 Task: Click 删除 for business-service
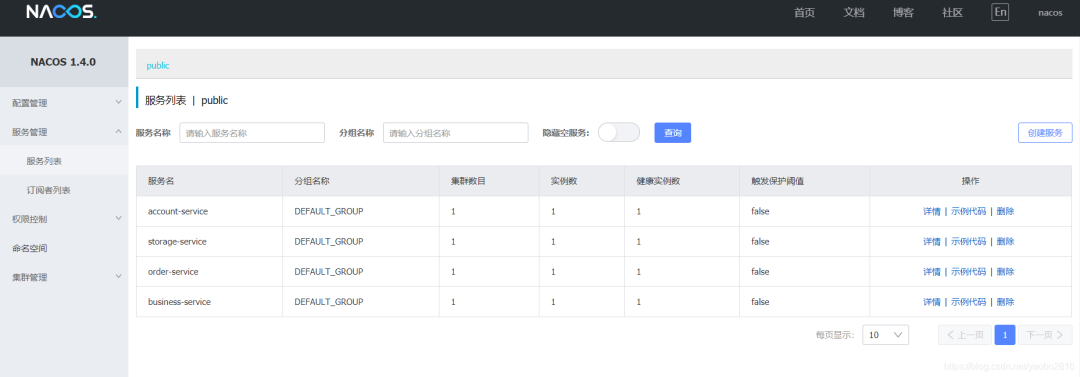tap(1005, 302)
